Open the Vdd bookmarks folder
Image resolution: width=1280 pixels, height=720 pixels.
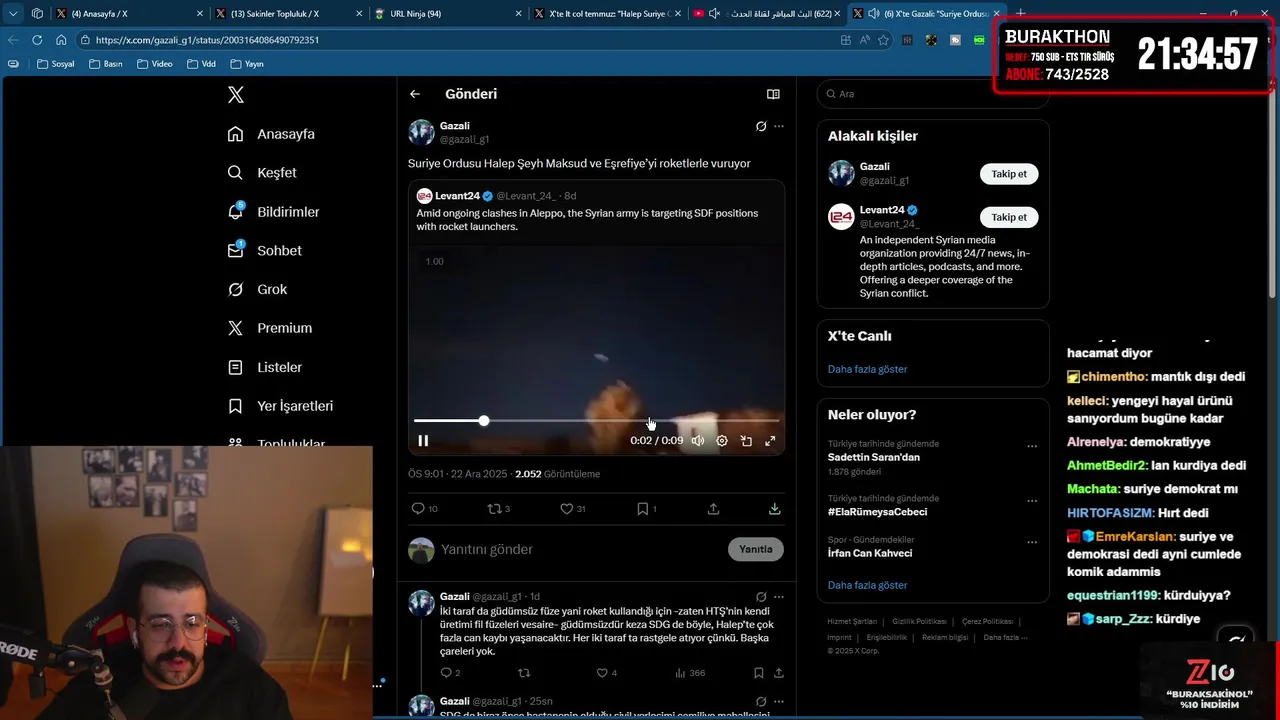(x=201, y=64)
